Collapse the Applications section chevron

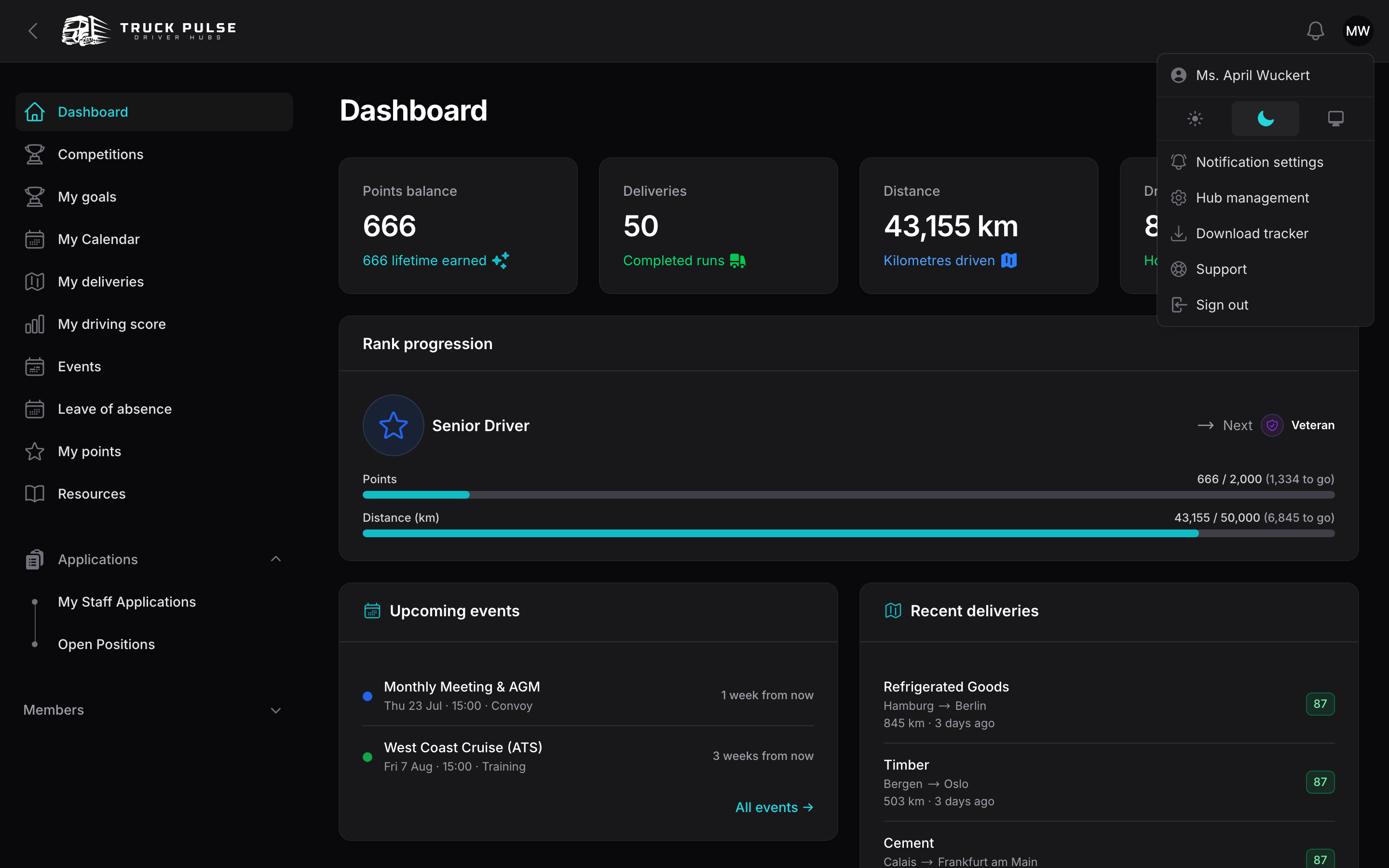click(x=275, y=559)
